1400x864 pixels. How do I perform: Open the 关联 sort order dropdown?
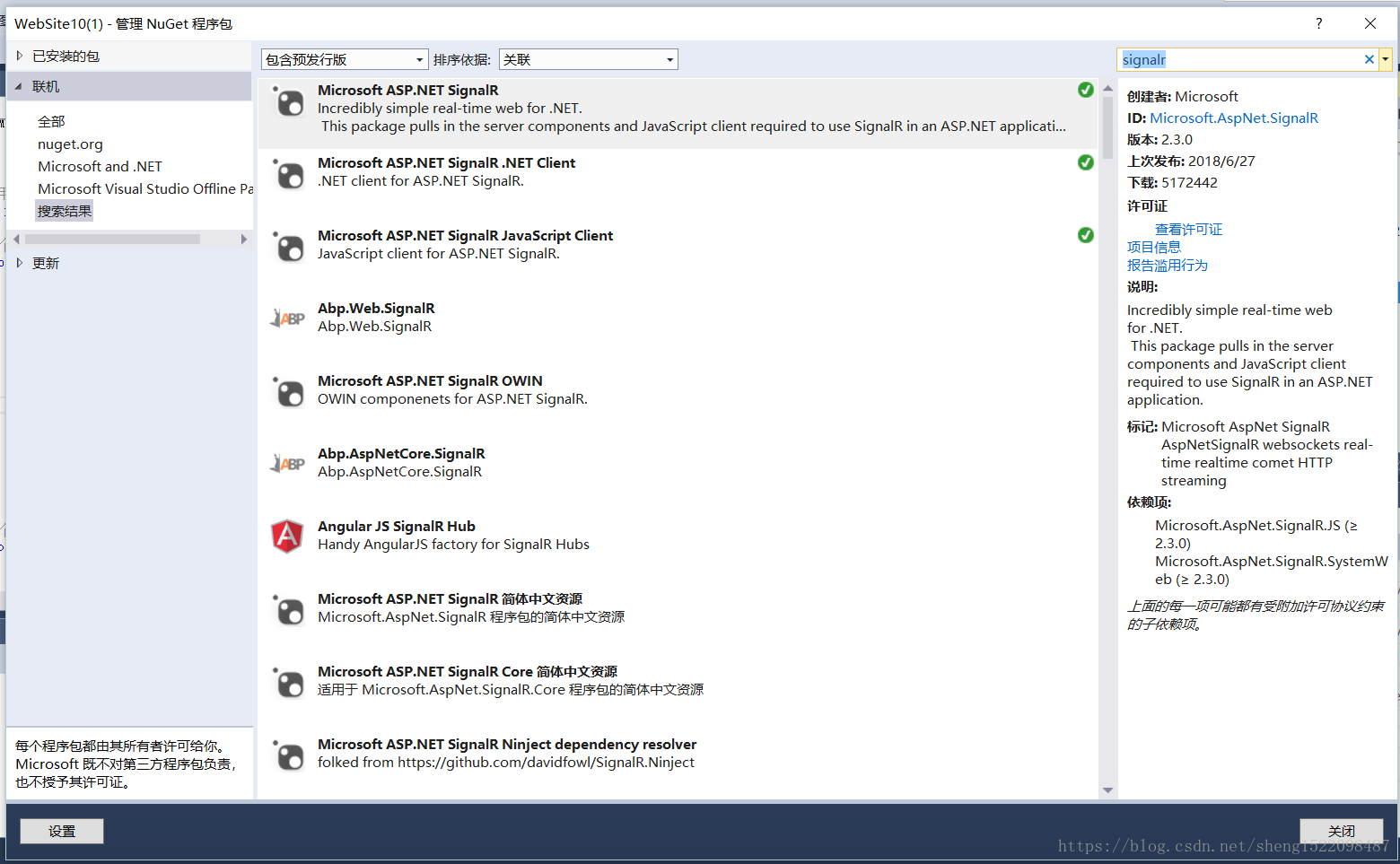pyautogui.click(x=588, y=59)
